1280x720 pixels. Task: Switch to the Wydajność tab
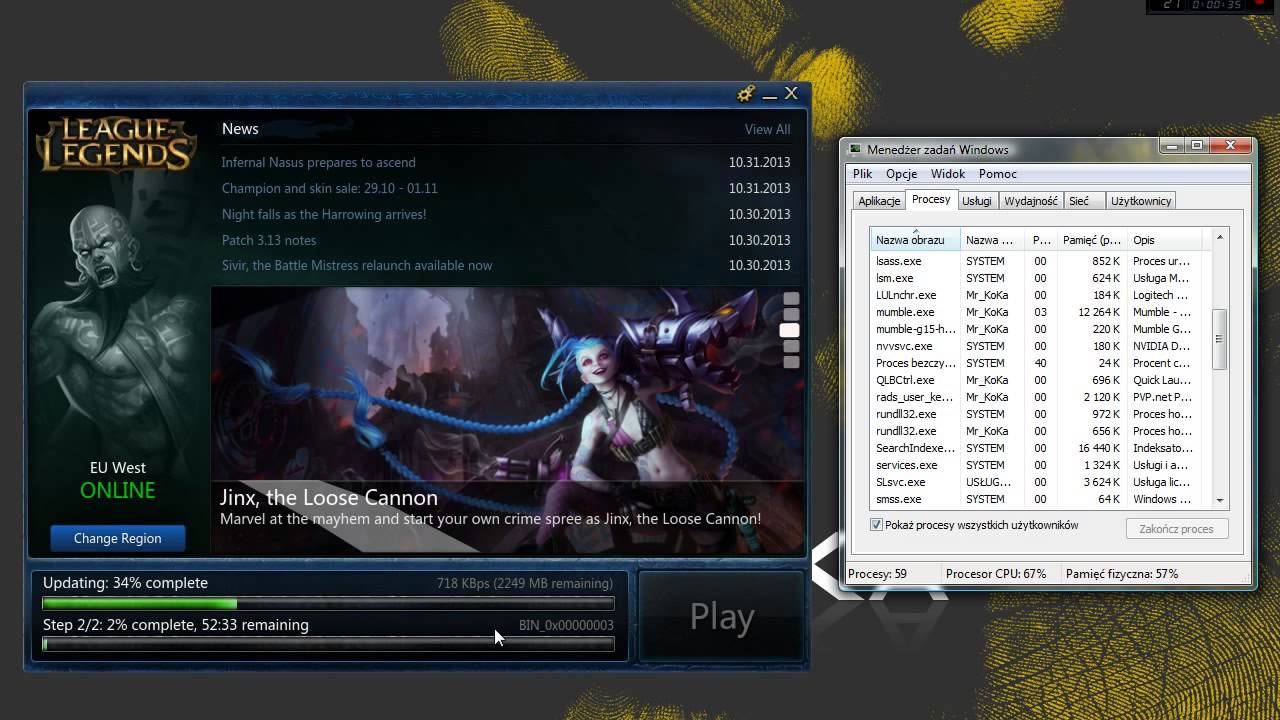pyautogui.click(x=1031, y=201)
